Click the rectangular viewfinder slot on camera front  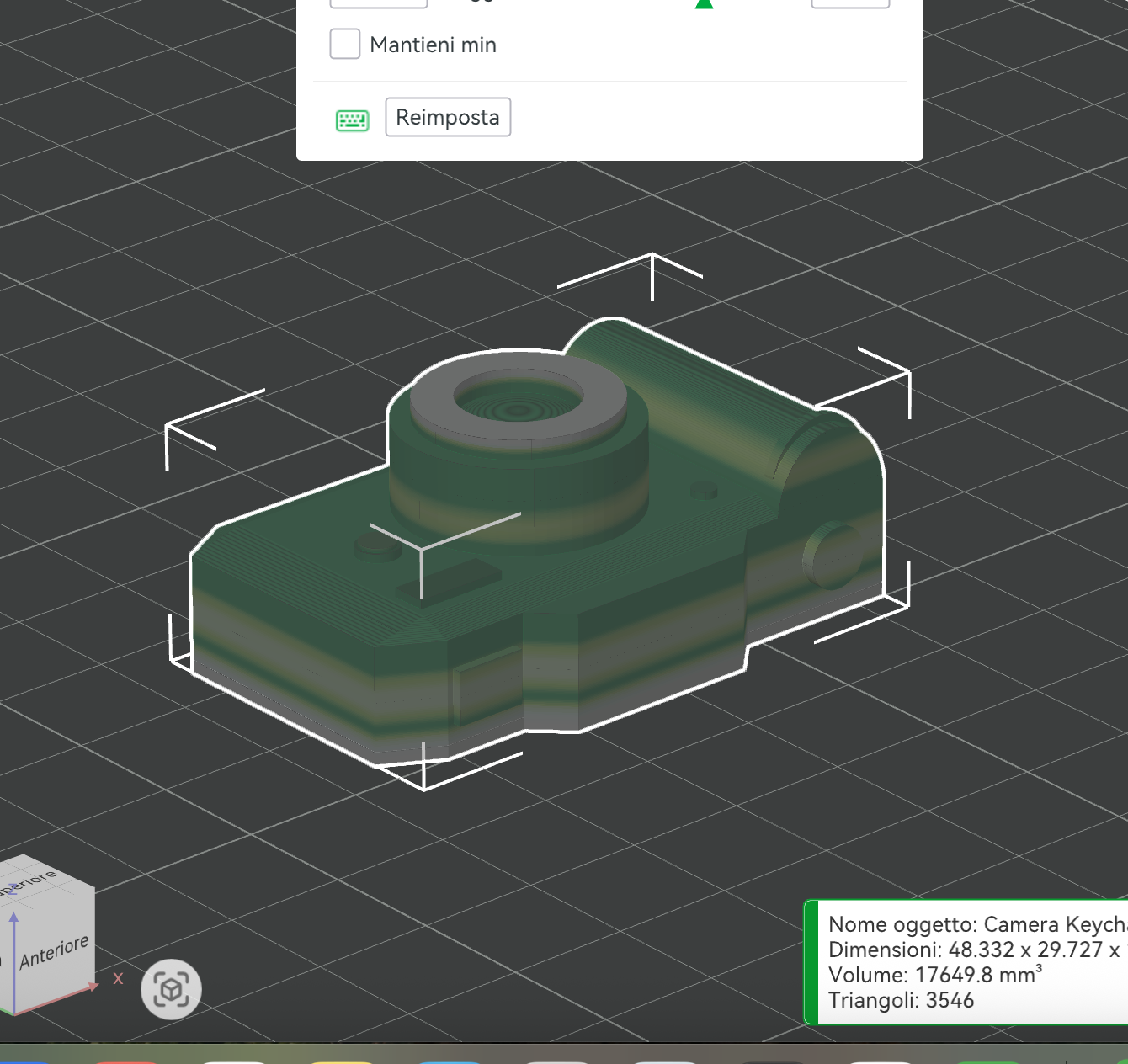click(449, 579)
